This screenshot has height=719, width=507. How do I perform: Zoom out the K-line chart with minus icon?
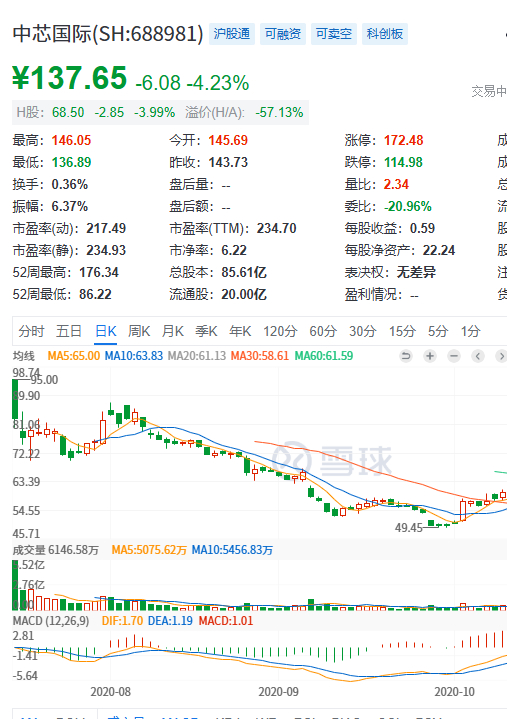click(454, 356)
